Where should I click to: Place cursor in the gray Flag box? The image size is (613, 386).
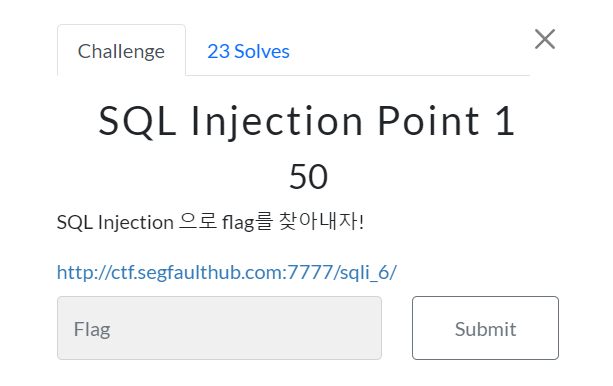(219, 328)
